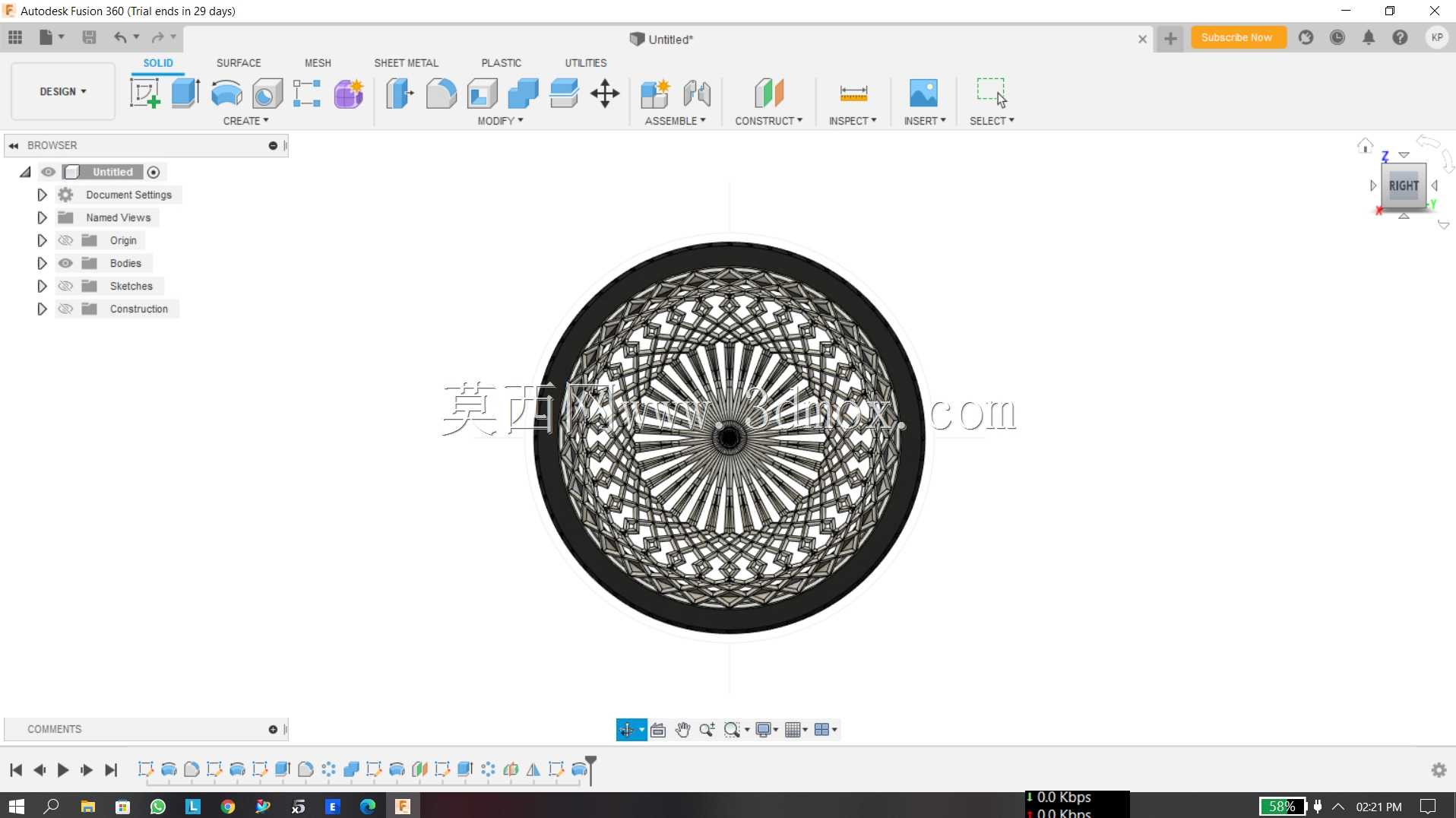The width and height of the screenshot is (1456, 818).
Task: Open the Display Settings dropdown
Action: (767, 730)
